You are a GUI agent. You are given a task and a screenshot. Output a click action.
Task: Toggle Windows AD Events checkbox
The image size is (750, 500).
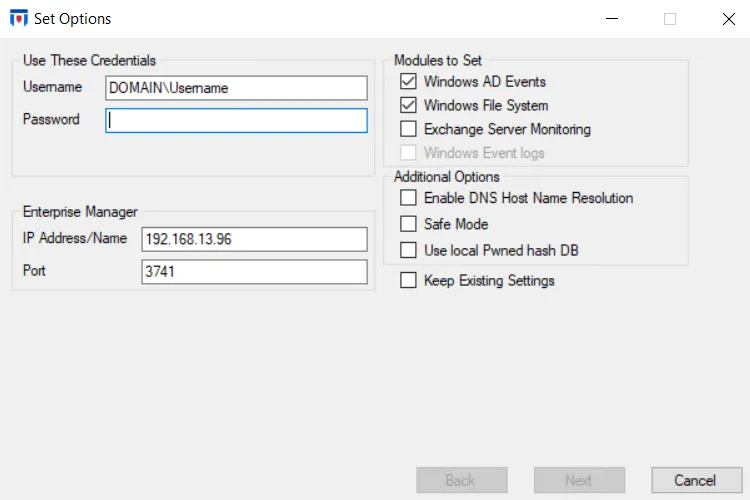tap(408, 81)
